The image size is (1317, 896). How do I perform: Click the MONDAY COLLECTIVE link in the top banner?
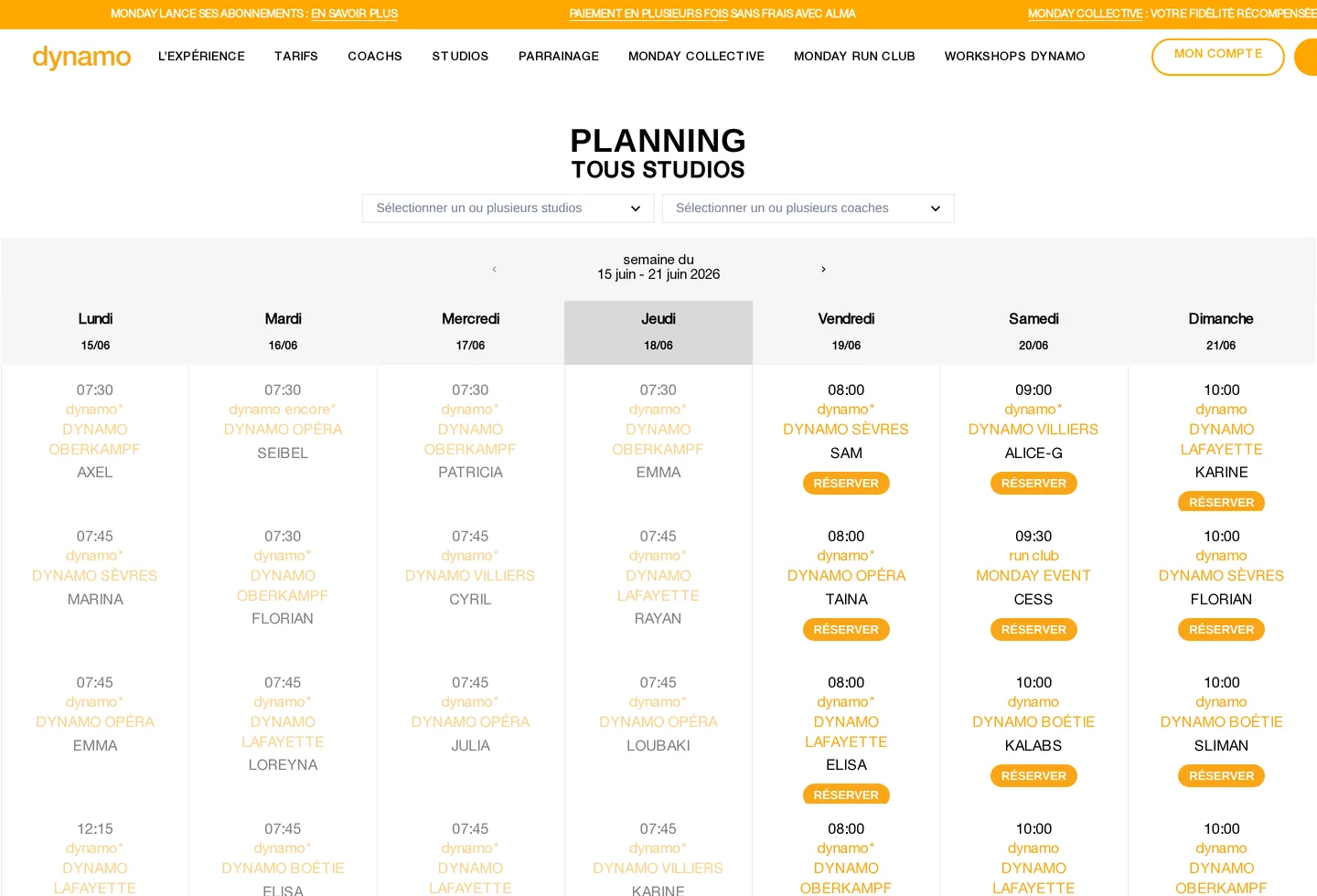tap(1085, 14)
